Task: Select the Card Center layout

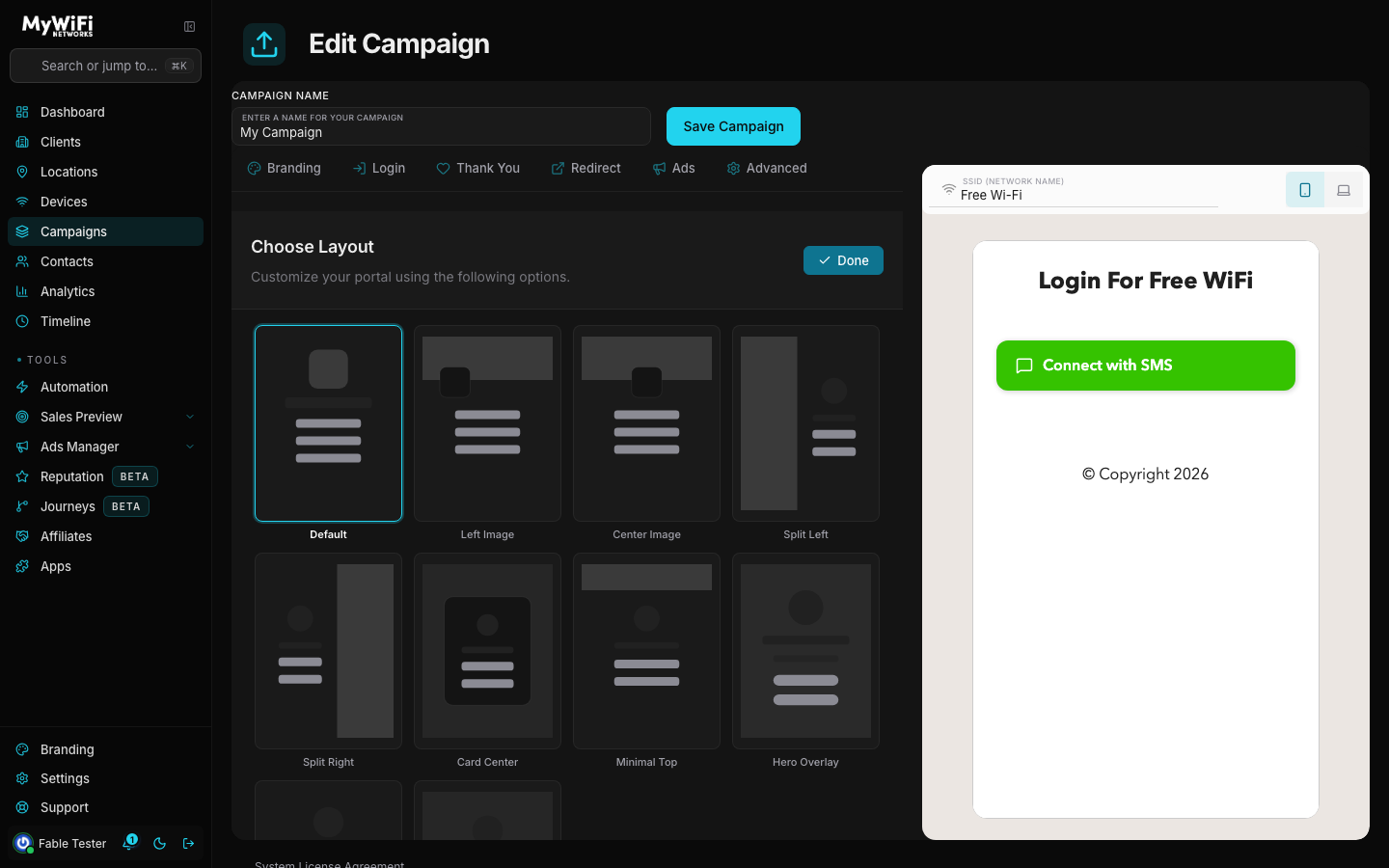Action: click(487, 651)
